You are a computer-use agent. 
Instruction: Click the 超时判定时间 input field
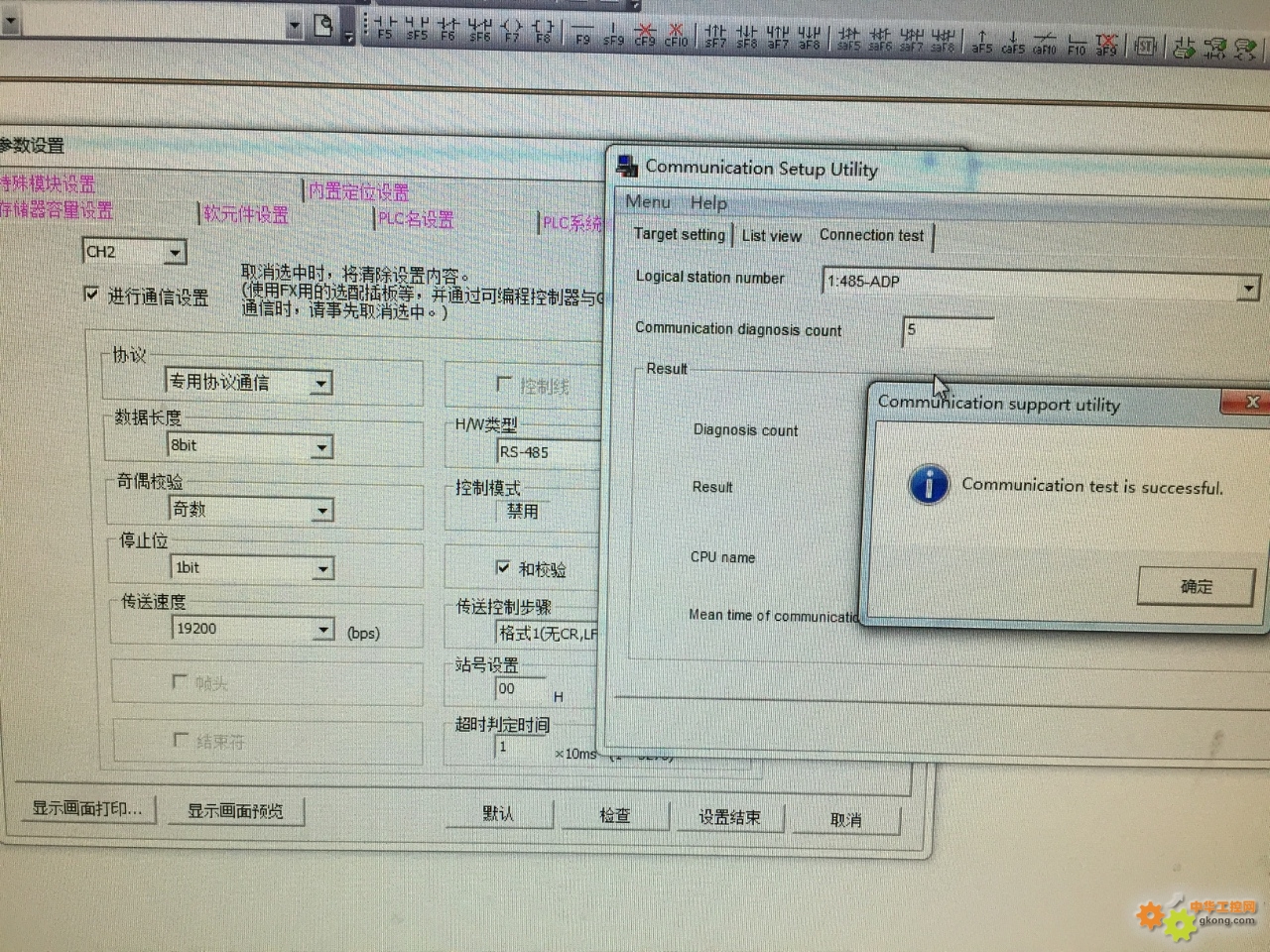click(521, 747)
